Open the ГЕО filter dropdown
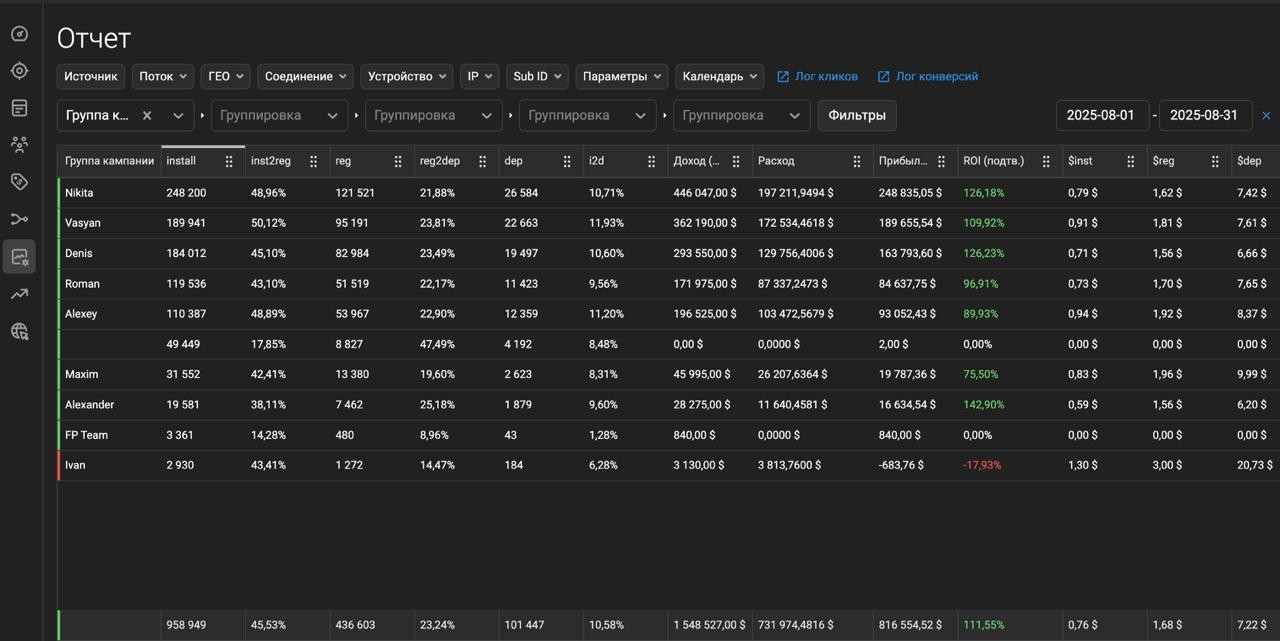1280x641 pixels. pos(225,77)
